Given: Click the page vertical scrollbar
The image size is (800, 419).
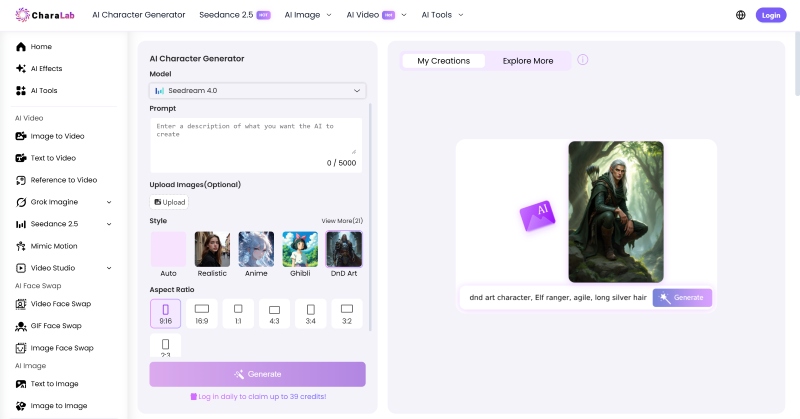Looking at the screenshot, I should click(797, 64).
